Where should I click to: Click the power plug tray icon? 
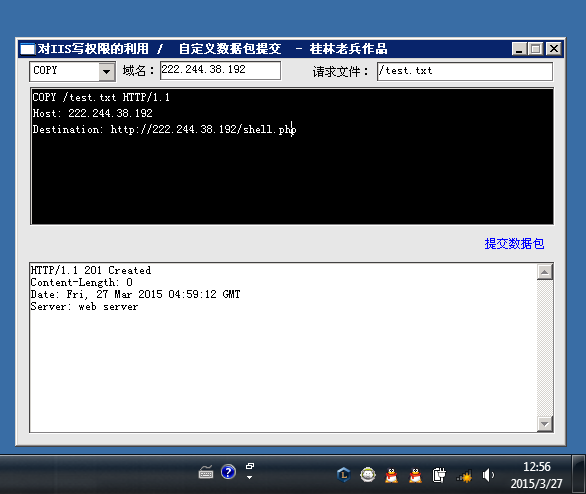pos(439,475)
